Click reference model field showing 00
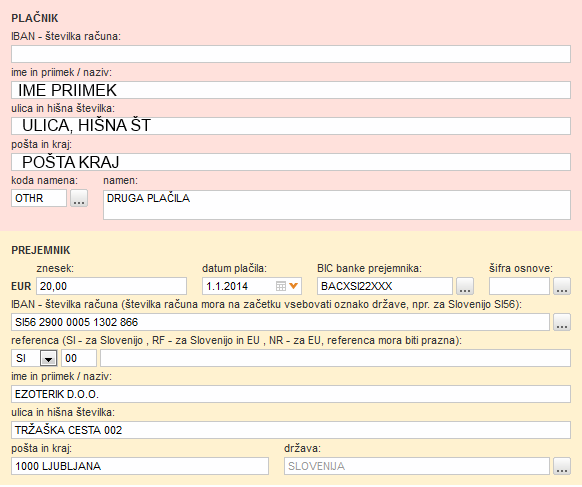This screenshot has width=582, height=487. 79,358
